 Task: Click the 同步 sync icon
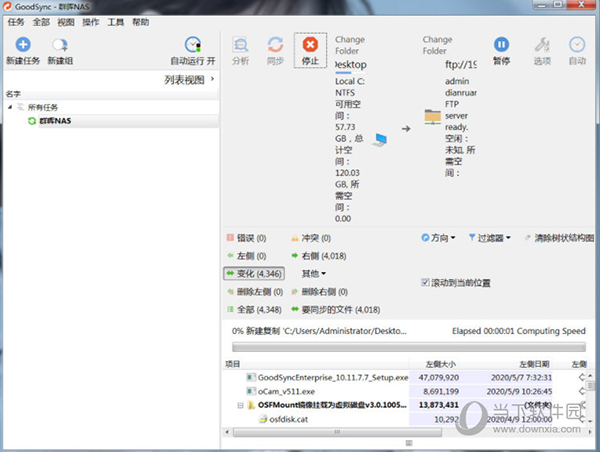point(275,45)
